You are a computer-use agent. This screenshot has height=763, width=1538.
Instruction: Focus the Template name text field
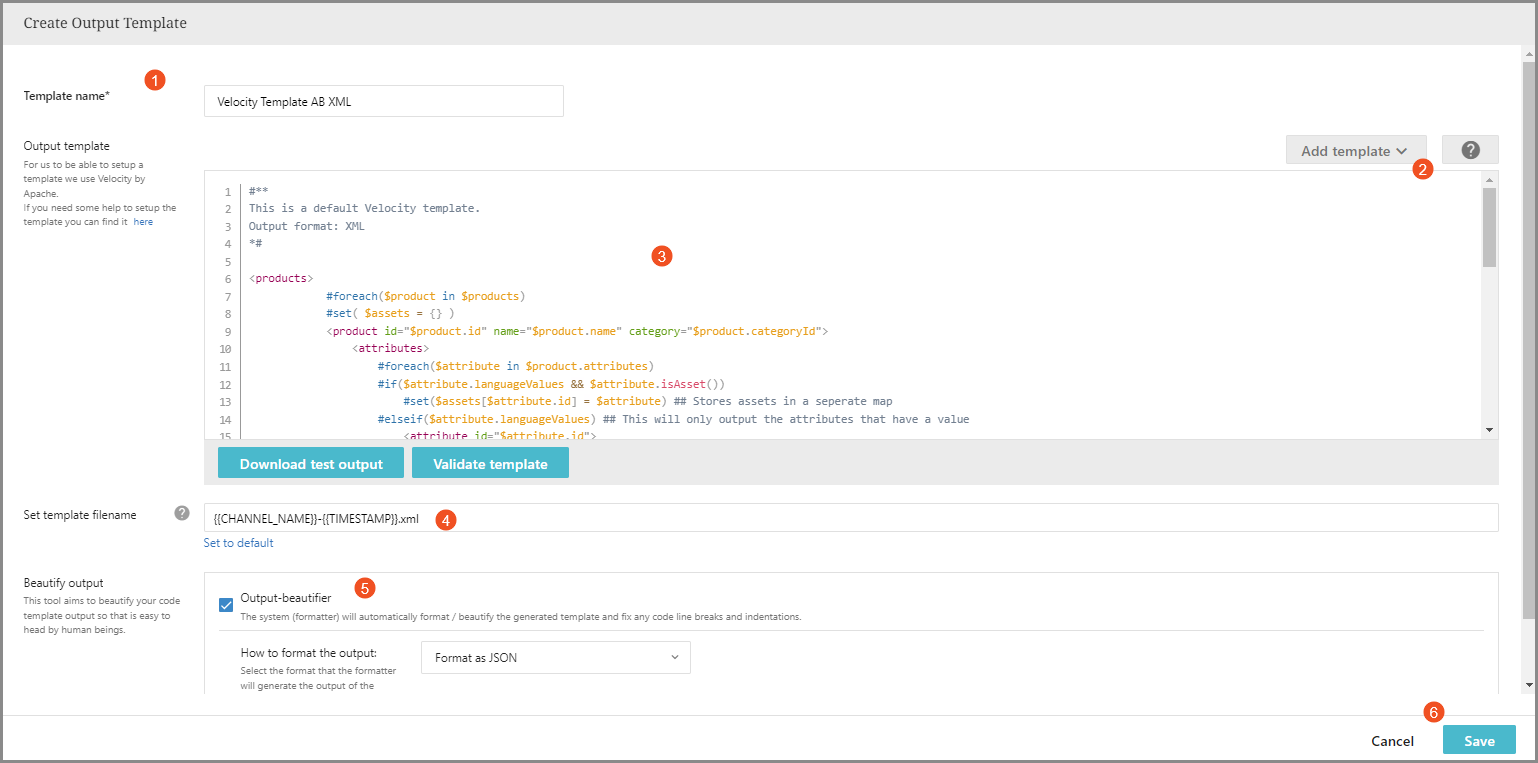[383, 101]
